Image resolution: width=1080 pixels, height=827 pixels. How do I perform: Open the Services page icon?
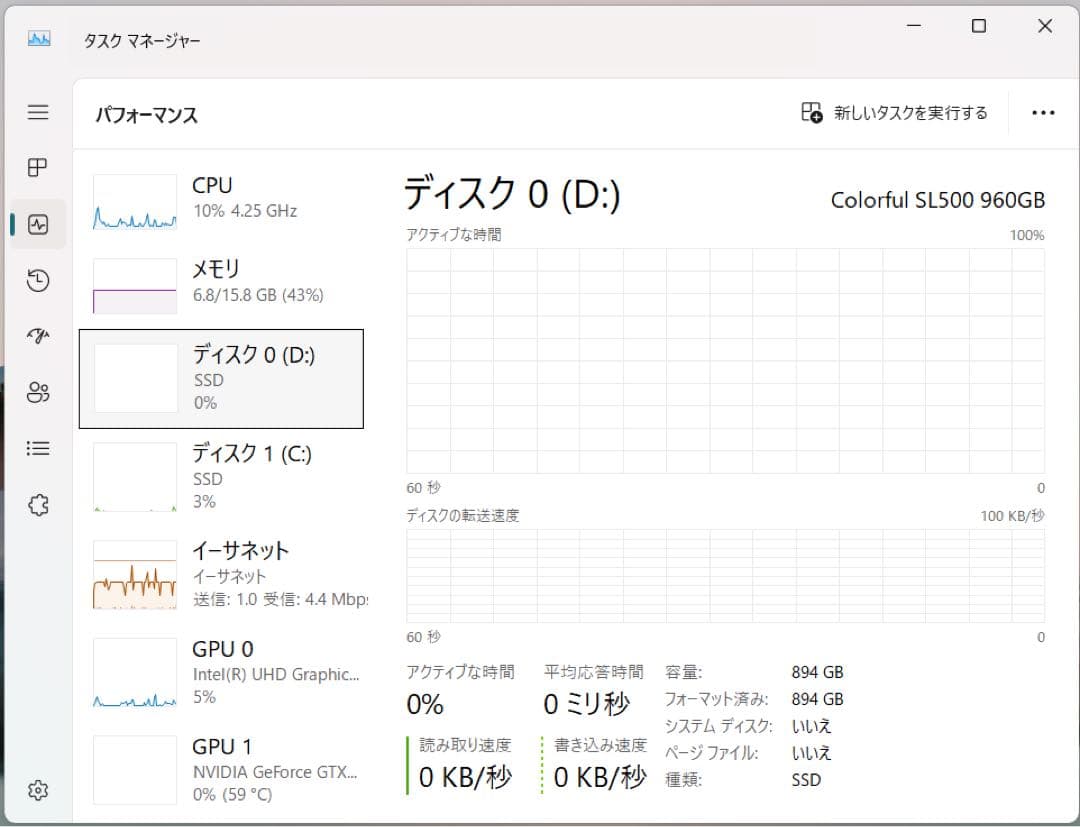37,504
